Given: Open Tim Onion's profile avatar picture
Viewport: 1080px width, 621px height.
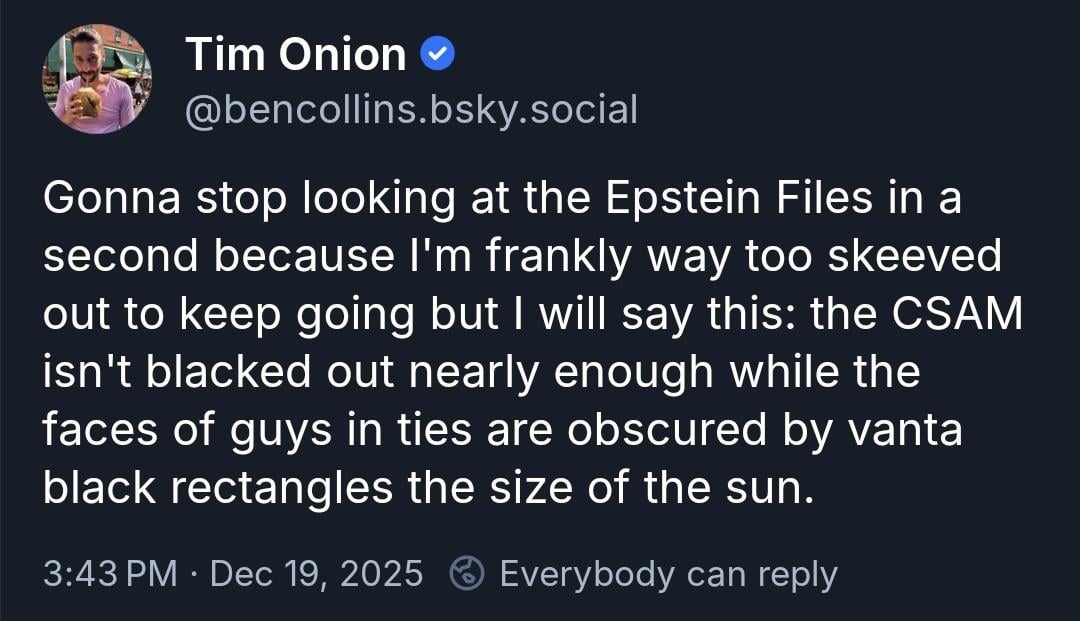Looking at the screenshot, I should pos(97,80).
